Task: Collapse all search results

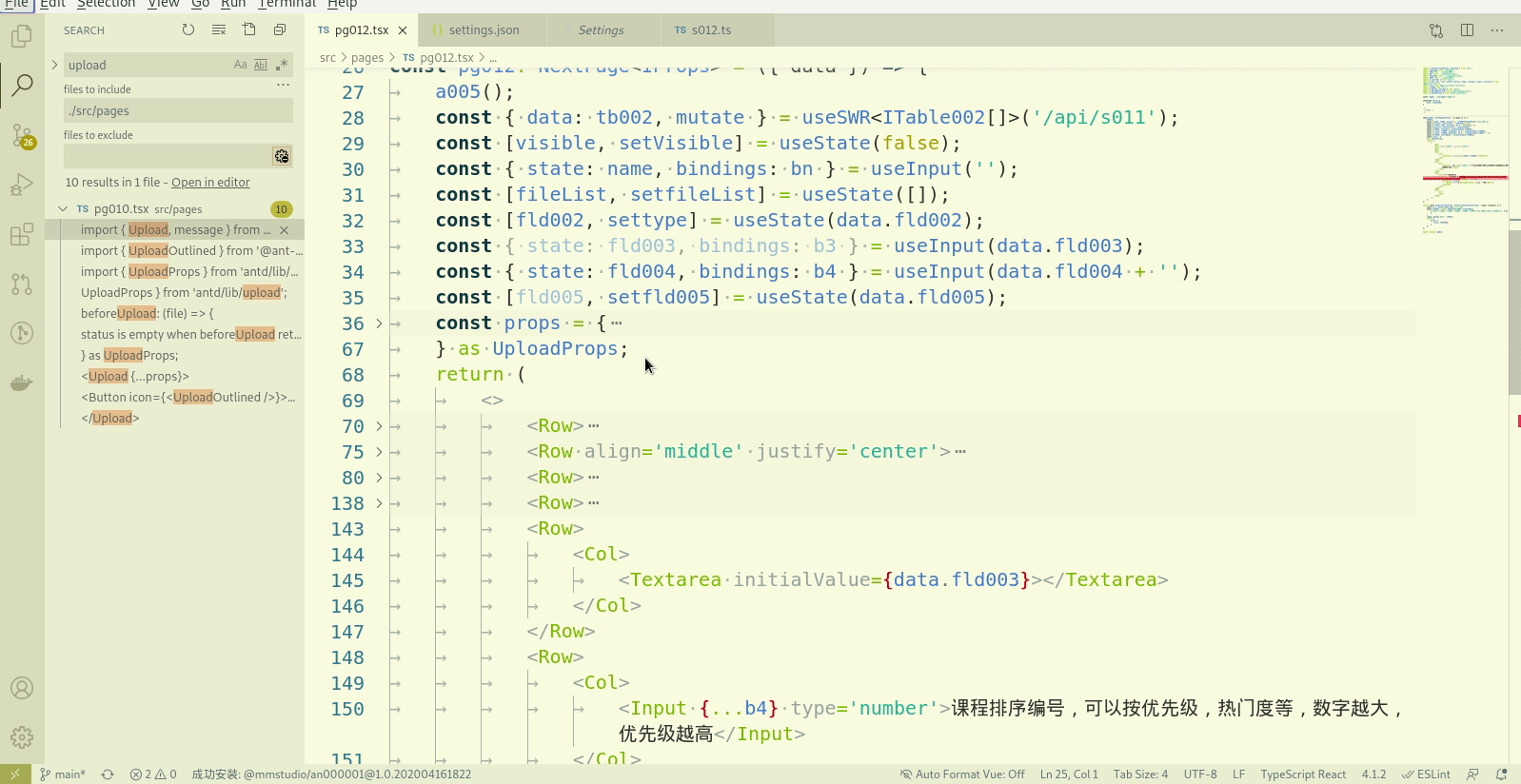Action: [280, 30]
